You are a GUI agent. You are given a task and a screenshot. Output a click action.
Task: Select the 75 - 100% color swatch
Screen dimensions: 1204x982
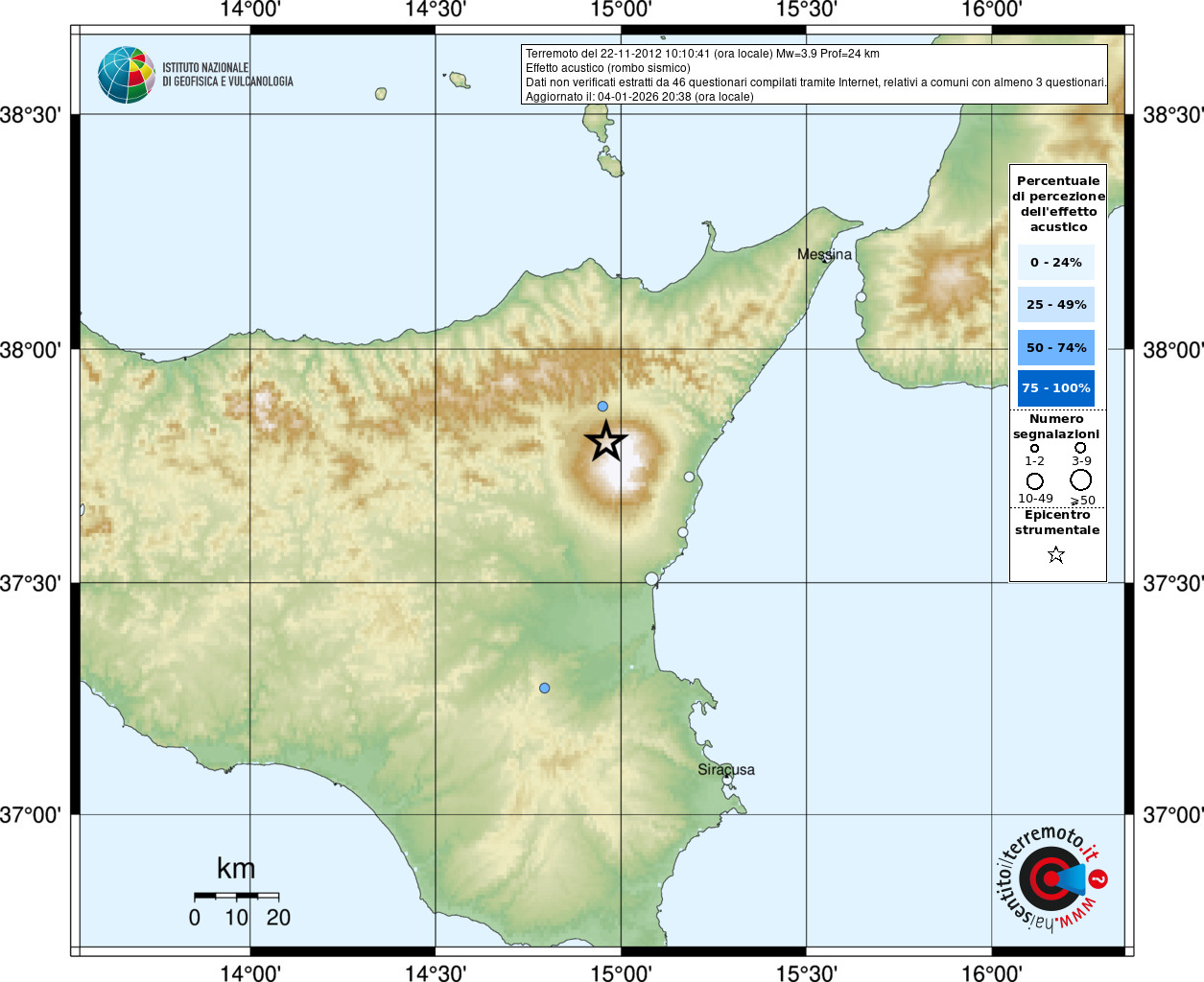1056,388
